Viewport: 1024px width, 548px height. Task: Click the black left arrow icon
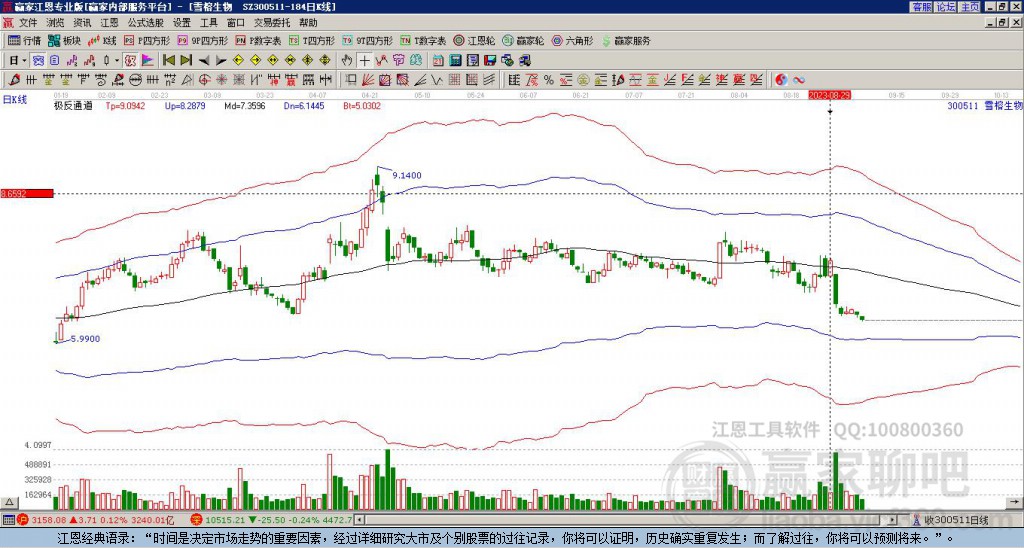click(x=204, y=61)
